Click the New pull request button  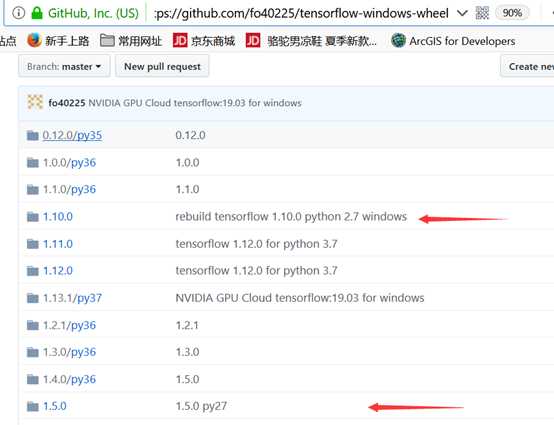pos(162,66)
